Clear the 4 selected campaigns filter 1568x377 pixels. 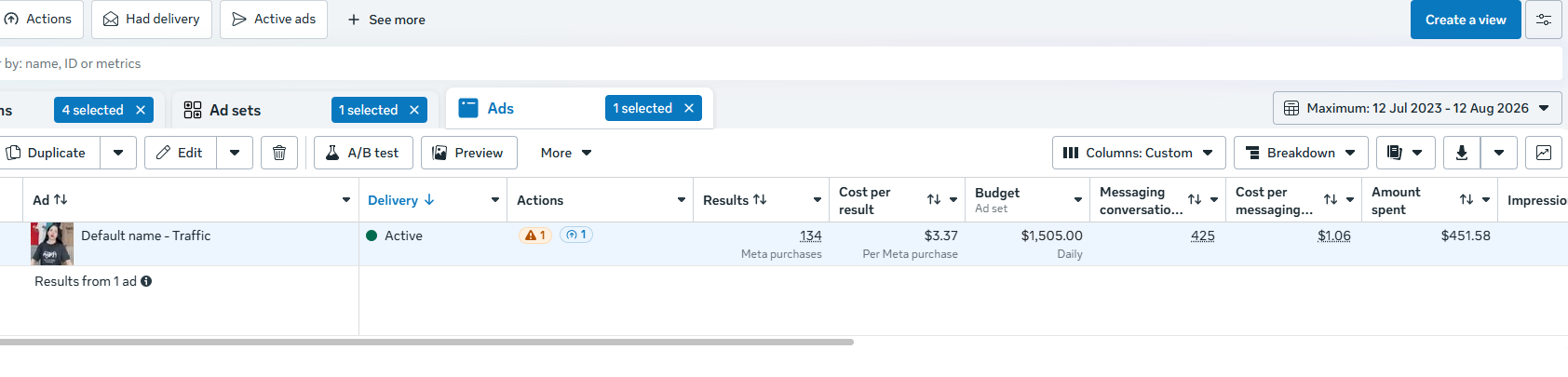click(x=141, y=110)
